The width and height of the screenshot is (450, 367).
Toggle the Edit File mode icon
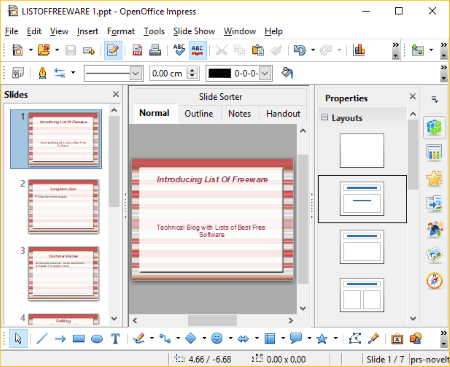tap(113, 50)
